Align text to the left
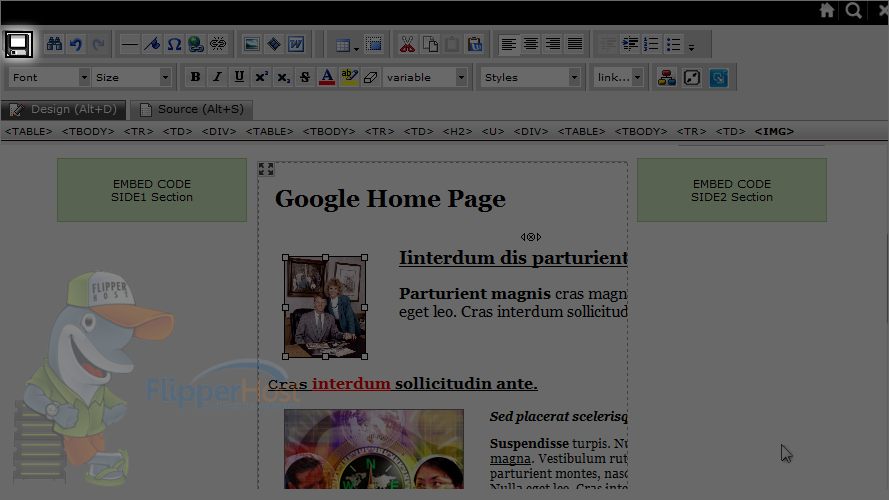Viewport: 889px width, 500px height. click(x=509, y=44)
